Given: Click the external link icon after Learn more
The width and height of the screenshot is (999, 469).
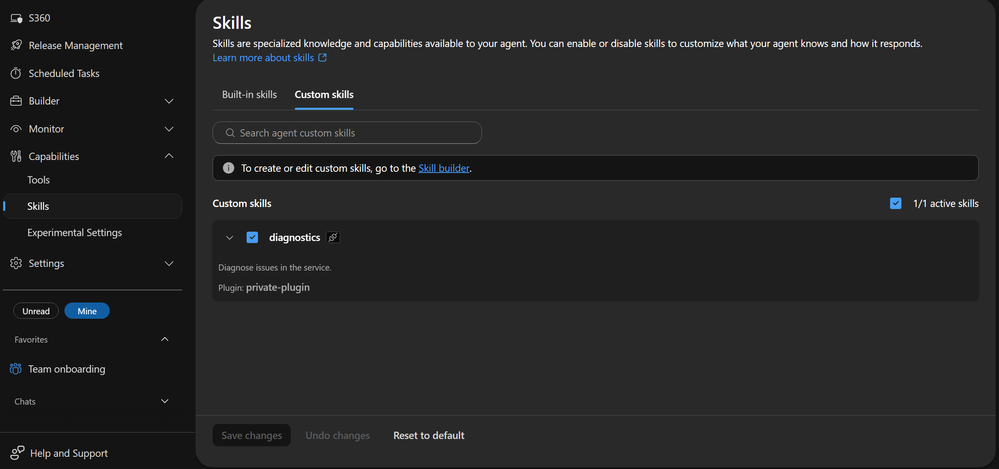Looking at the screenshot, I should (322, 58).
